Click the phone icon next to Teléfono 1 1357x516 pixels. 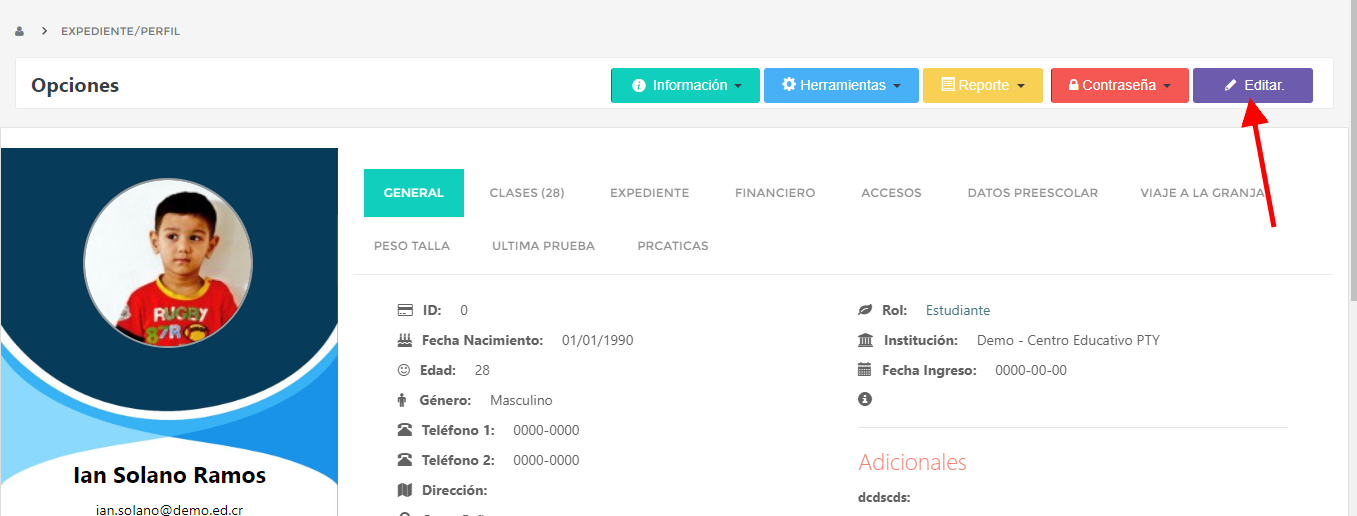pos(405,430)
